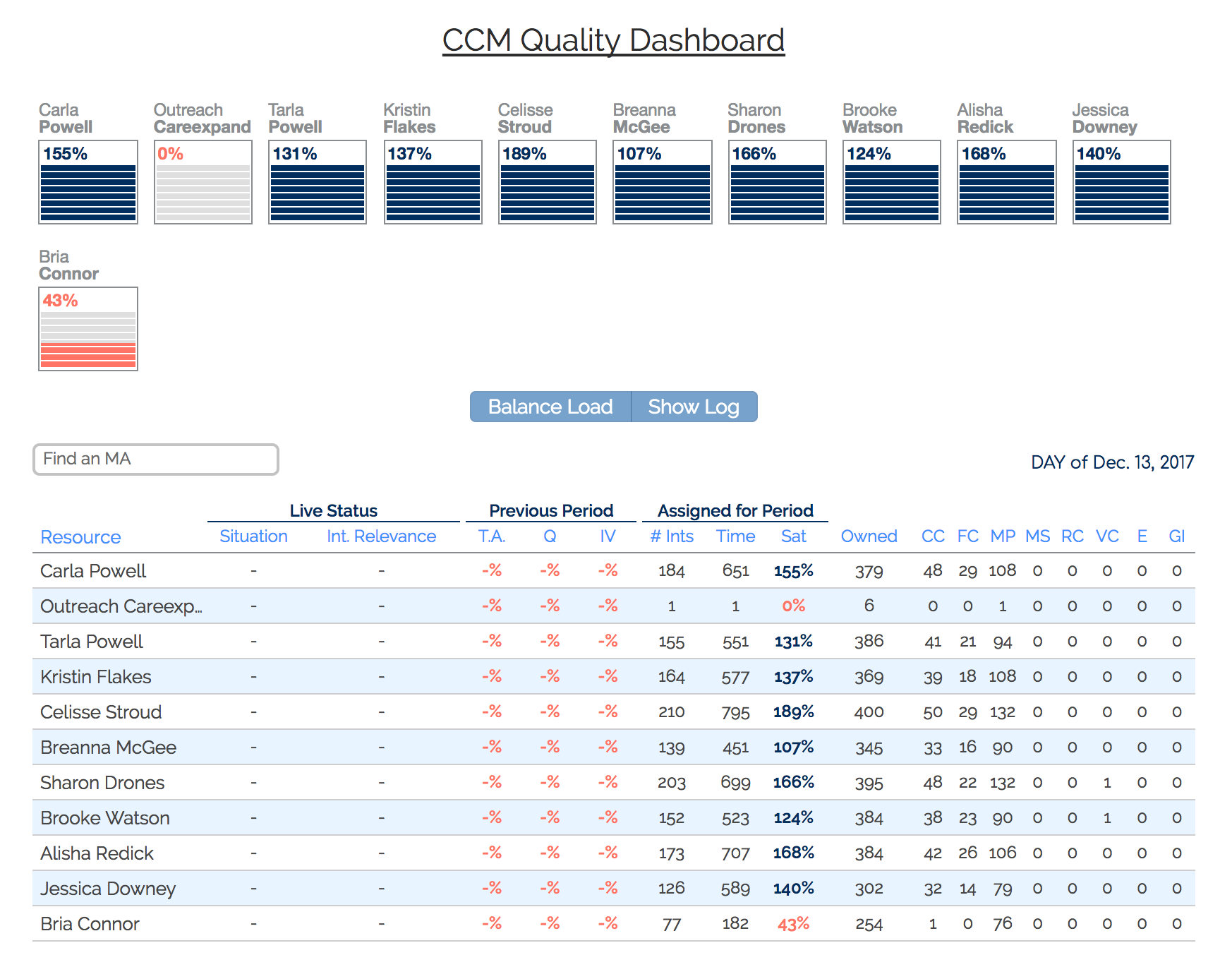Click Breanna McGee in the resource table
The height and width of the screenshot is (967, 1232).
[108, 747]
